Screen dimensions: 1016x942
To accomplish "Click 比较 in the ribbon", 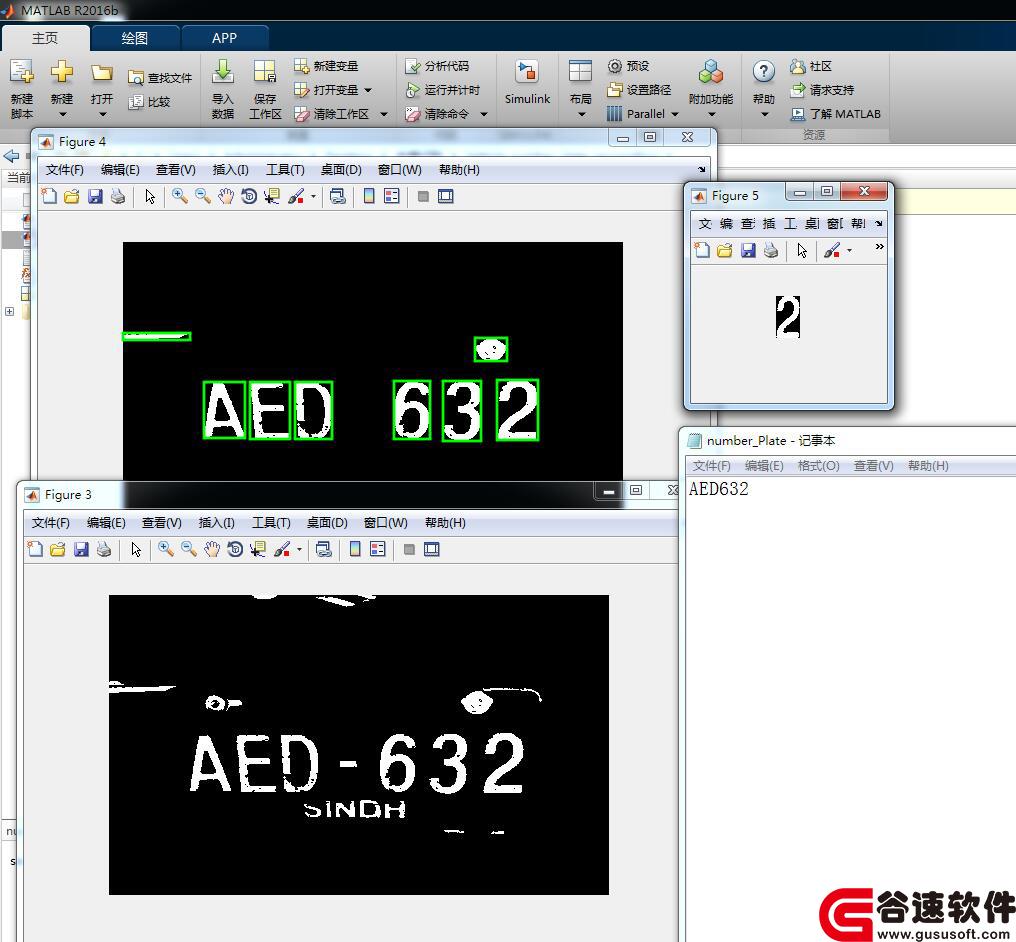I will click(x=150, y=102).
